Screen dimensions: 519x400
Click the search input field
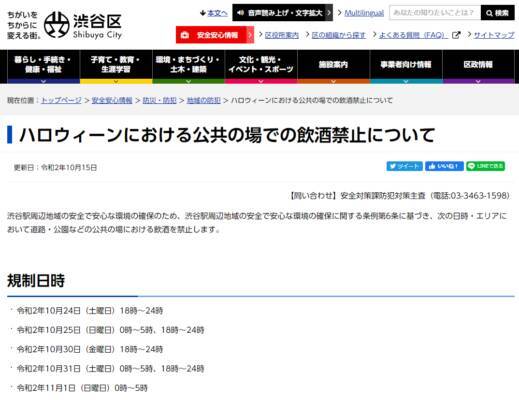coord(435,13)
